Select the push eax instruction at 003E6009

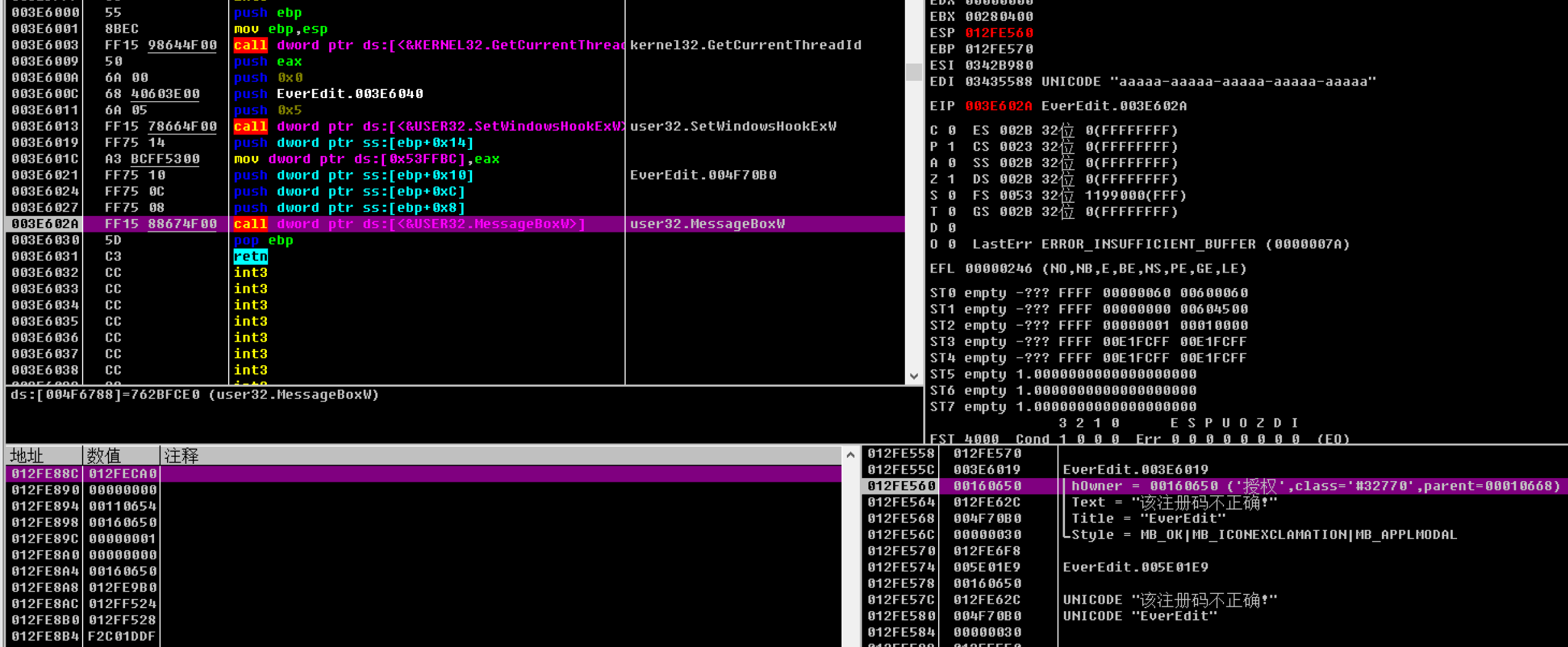[x=455, y=61]
